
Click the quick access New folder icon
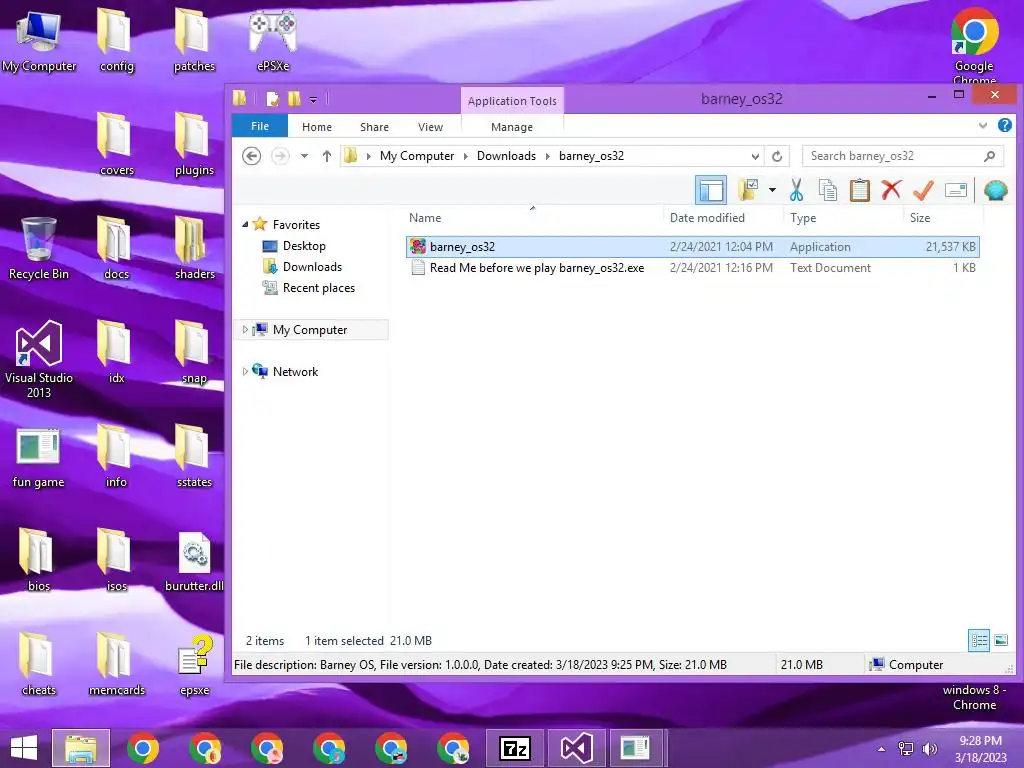click(x=295, y=99)
